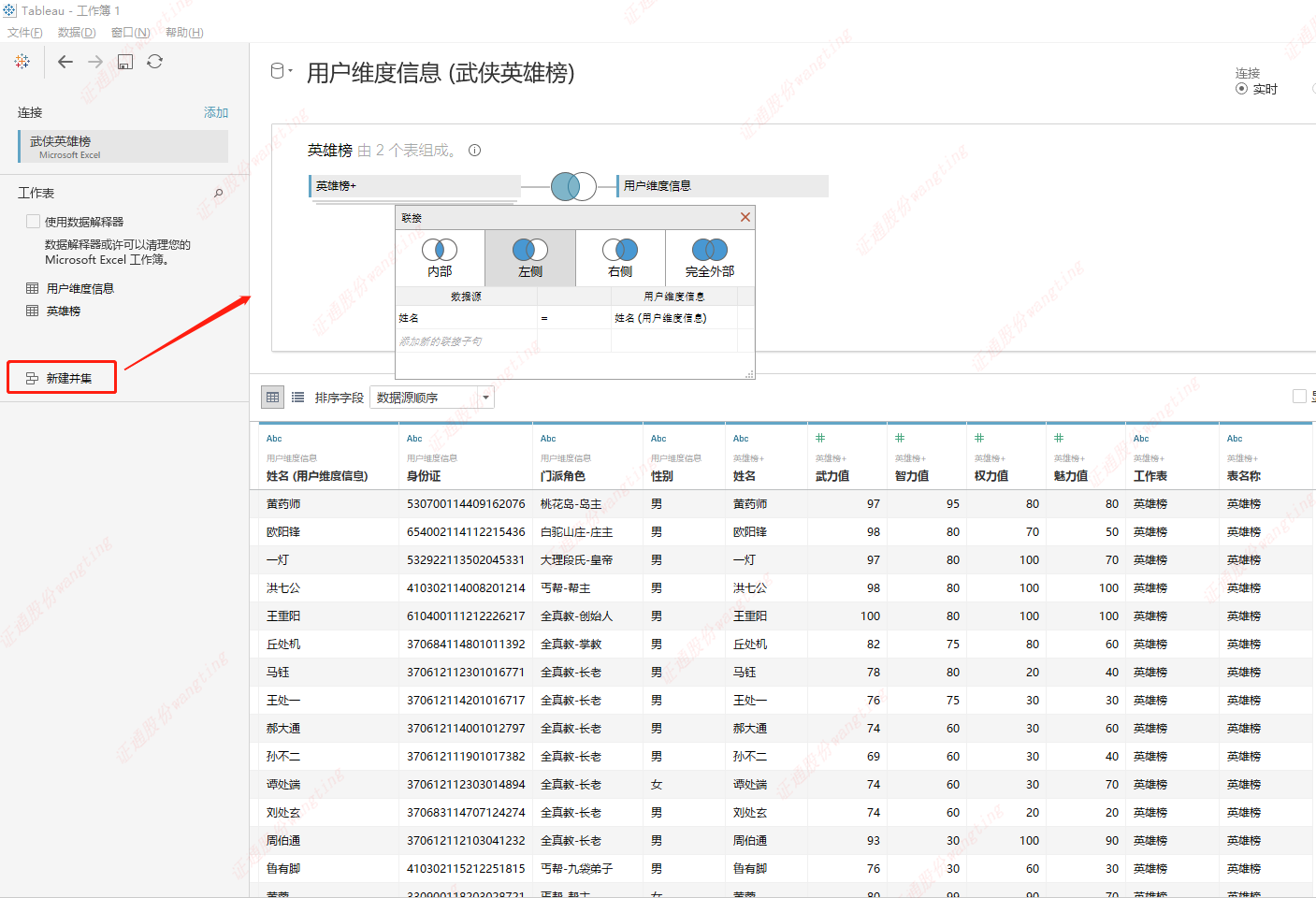Select the 内部 inner join icon
This screenshot has height=898, width=1316.
[x=440, y=250]
